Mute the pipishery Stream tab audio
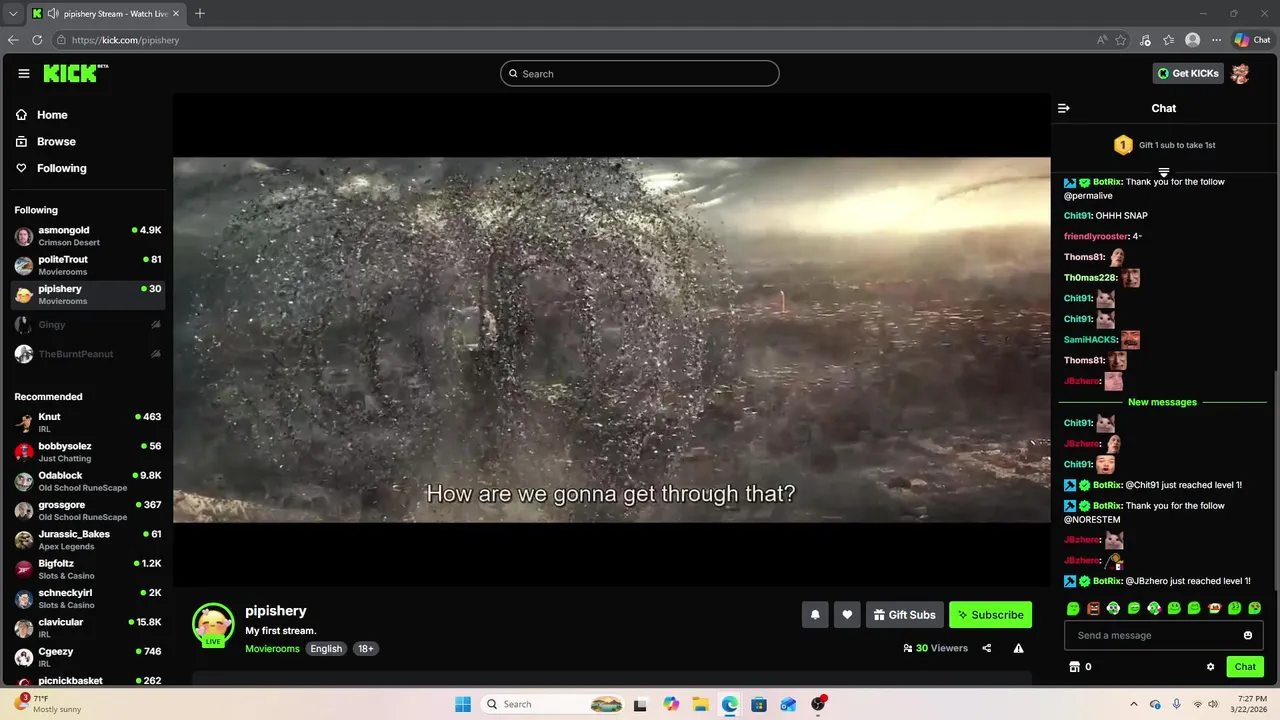 click(x=52, y=13)
